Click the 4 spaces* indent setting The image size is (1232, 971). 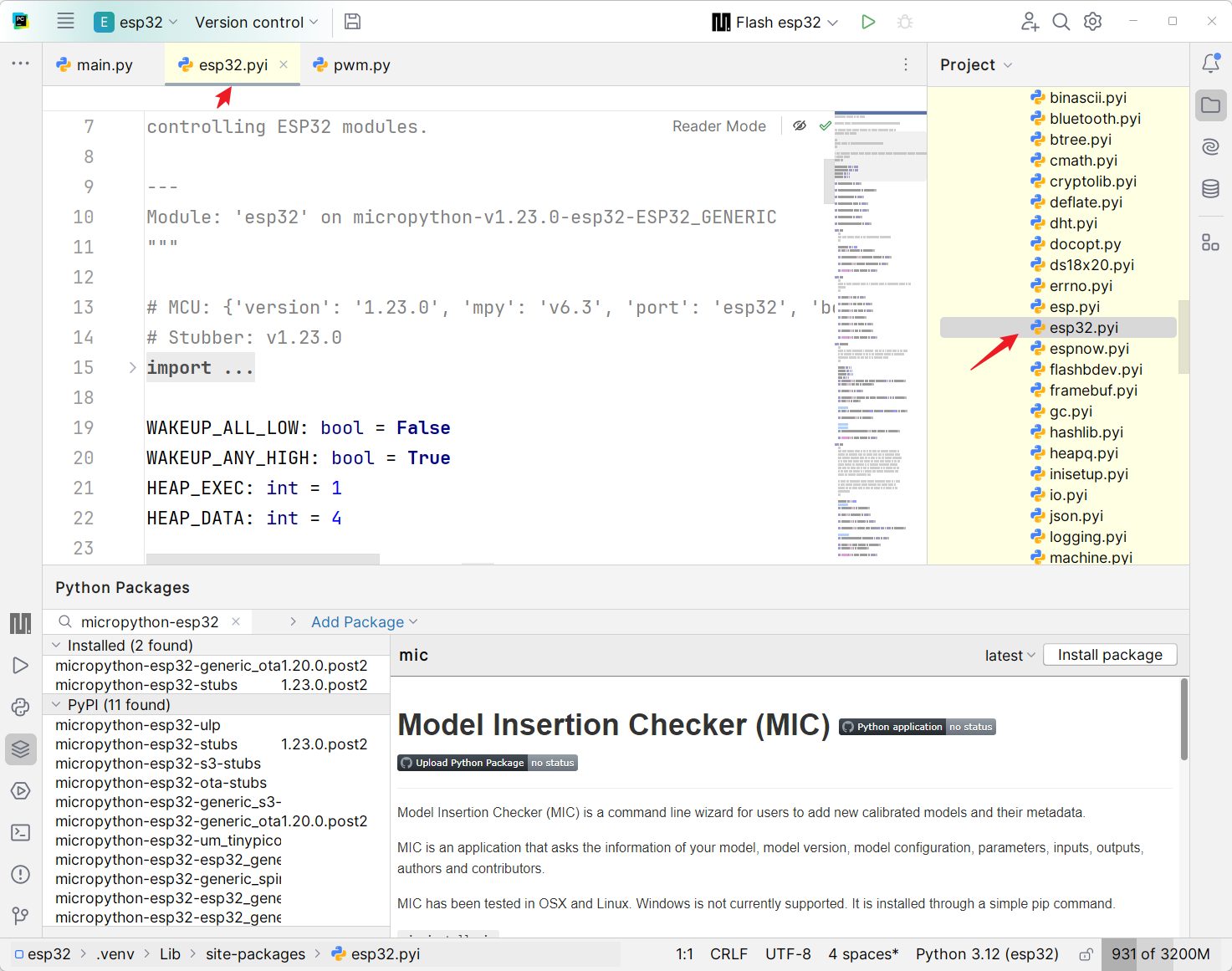click(x=863, y=954)
